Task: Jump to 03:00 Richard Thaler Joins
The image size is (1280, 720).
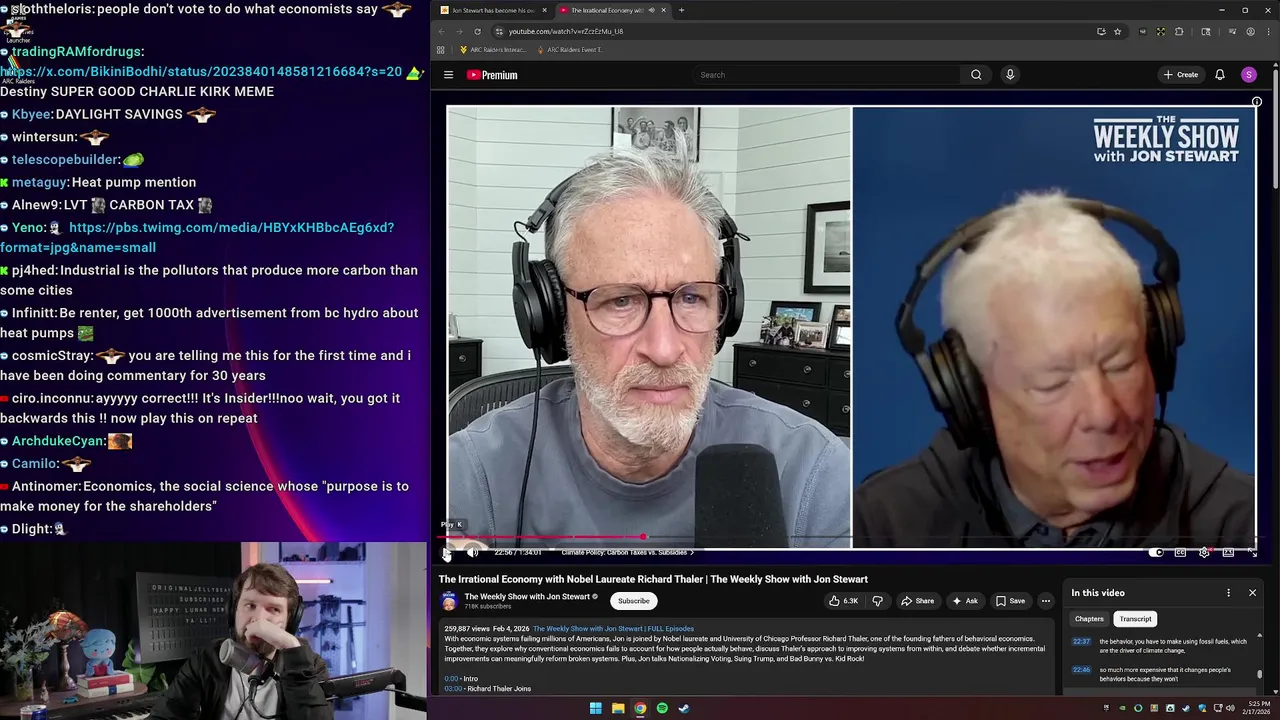Action: pos(452,689)
